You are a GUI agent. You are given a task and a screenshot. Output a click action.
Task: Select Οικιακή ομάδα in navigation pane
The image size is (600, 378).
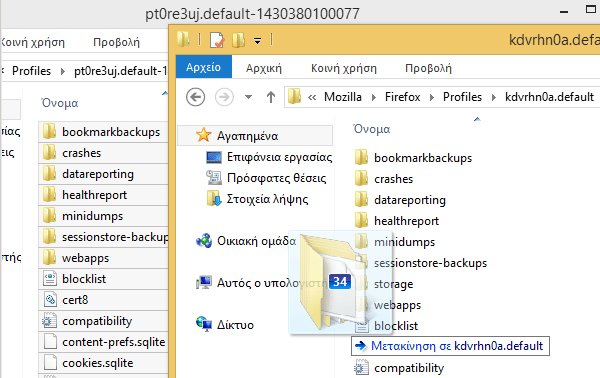point(256,241)
